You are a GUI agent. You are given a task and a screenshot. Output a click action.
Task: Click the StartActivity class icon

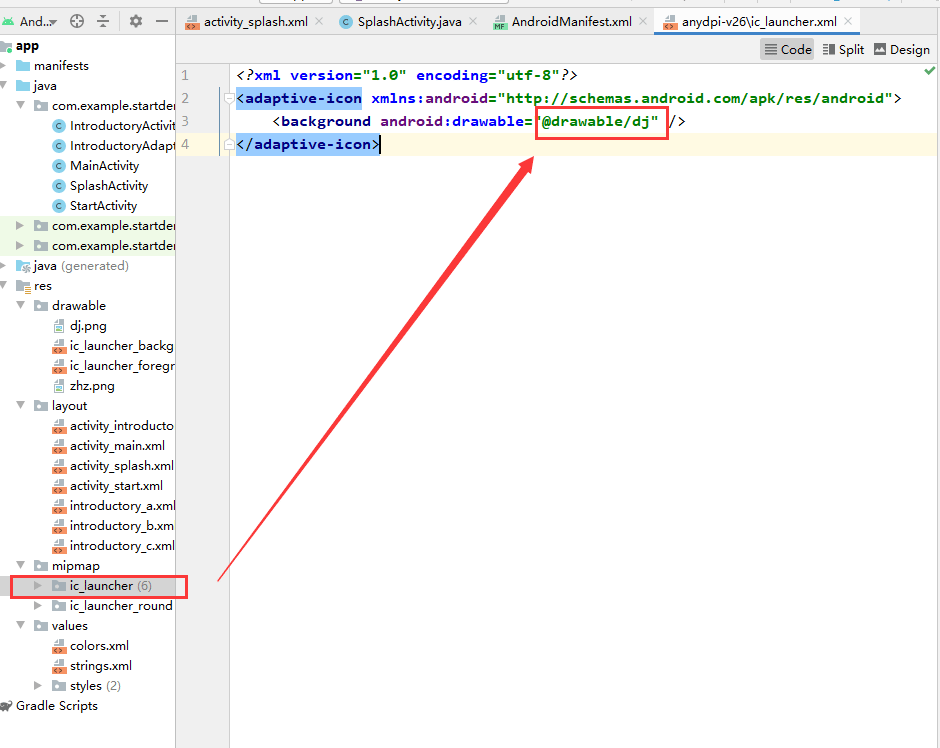59,206
